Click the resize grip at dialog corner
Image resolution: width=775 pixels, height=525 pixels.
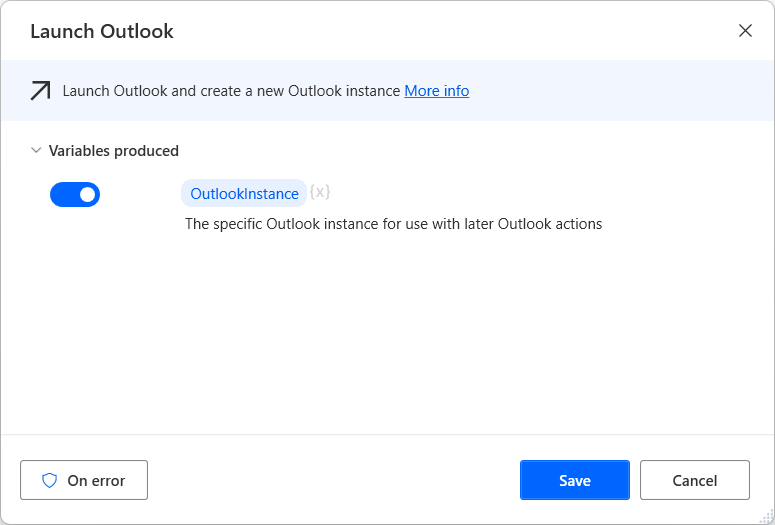click(x=768, y=518)
